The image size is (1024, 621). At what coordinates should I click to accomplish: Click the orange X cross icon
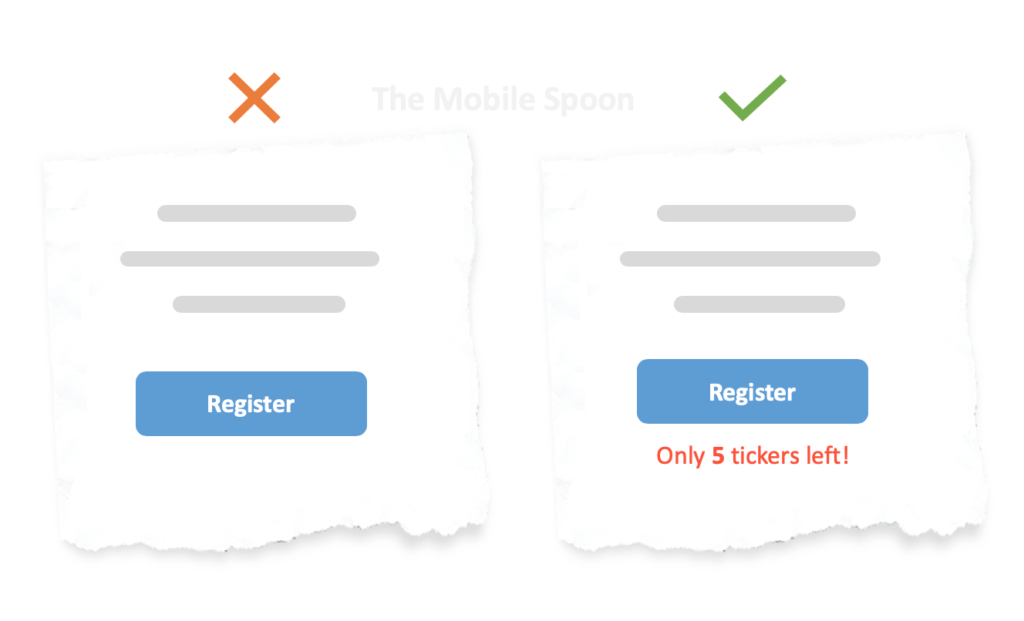coord(254,98)
